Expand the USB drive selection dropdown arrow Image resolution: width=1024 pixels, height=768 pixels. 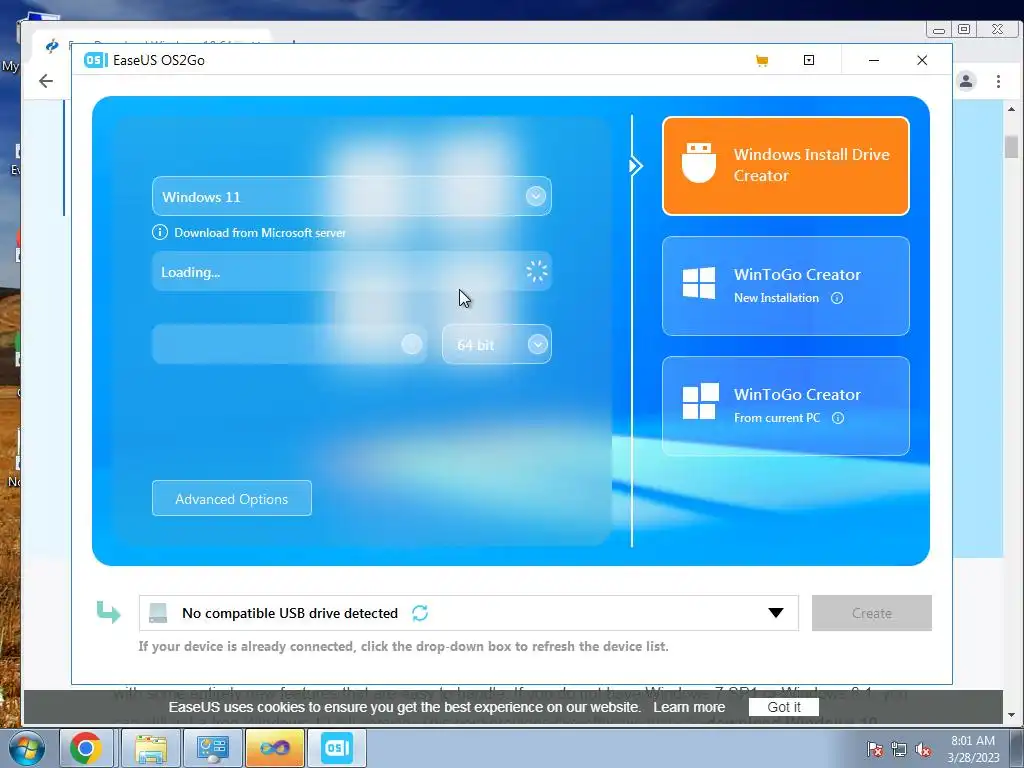click(x=776, y=613)
